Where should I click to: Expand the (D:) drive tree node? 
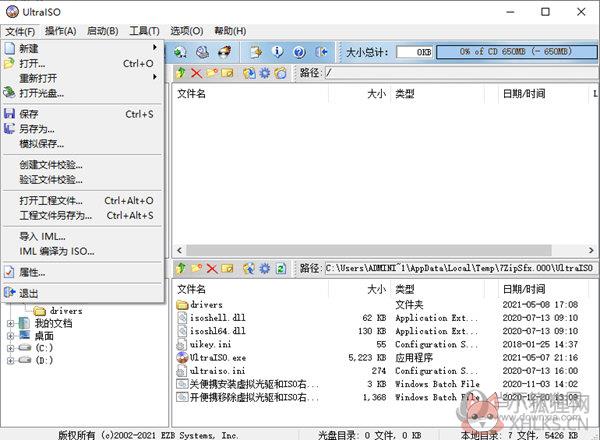pos(10,360)
